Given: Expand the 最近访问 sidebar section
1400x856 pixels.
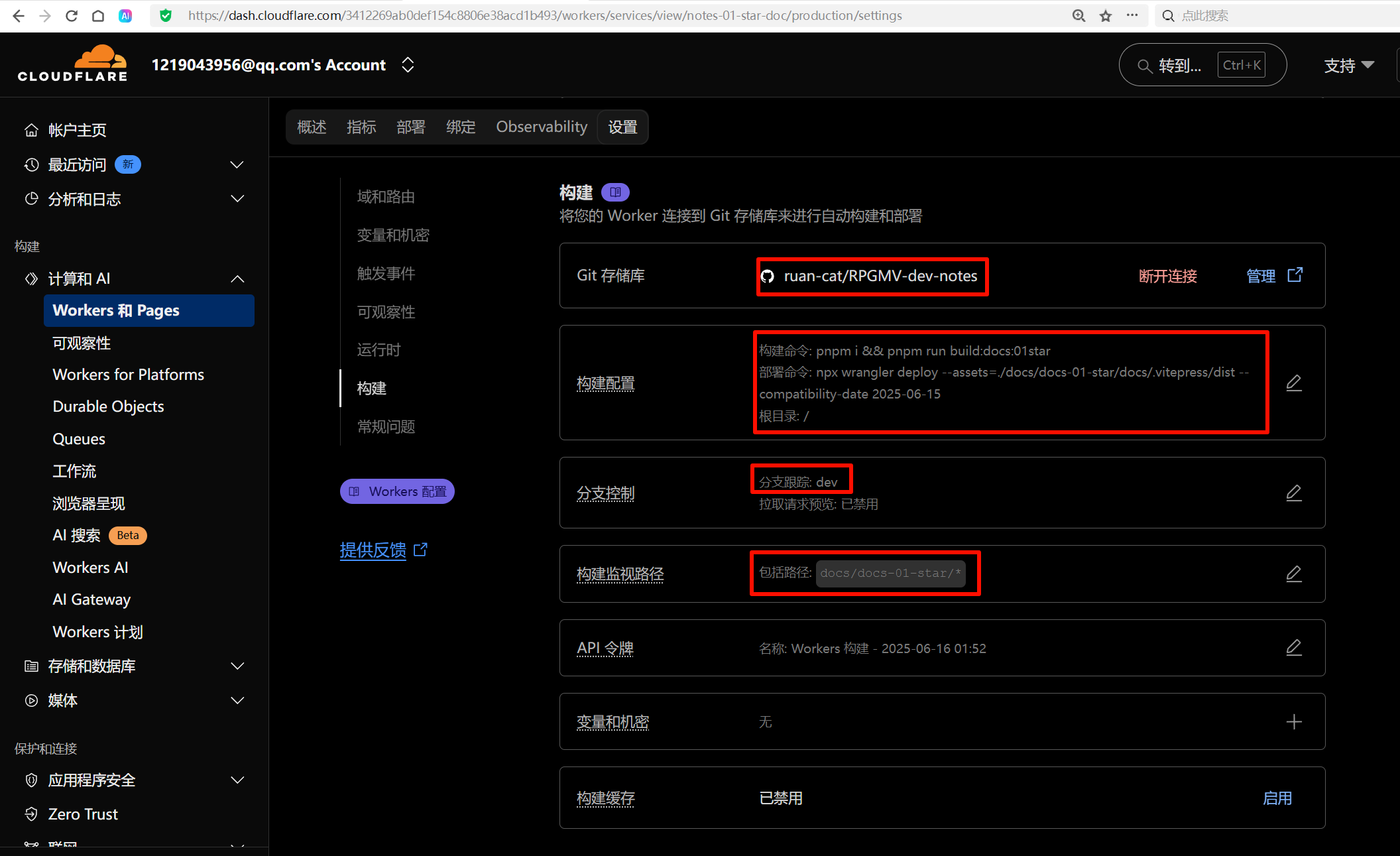Looking at the screenshot, I should tap(237, 164).
